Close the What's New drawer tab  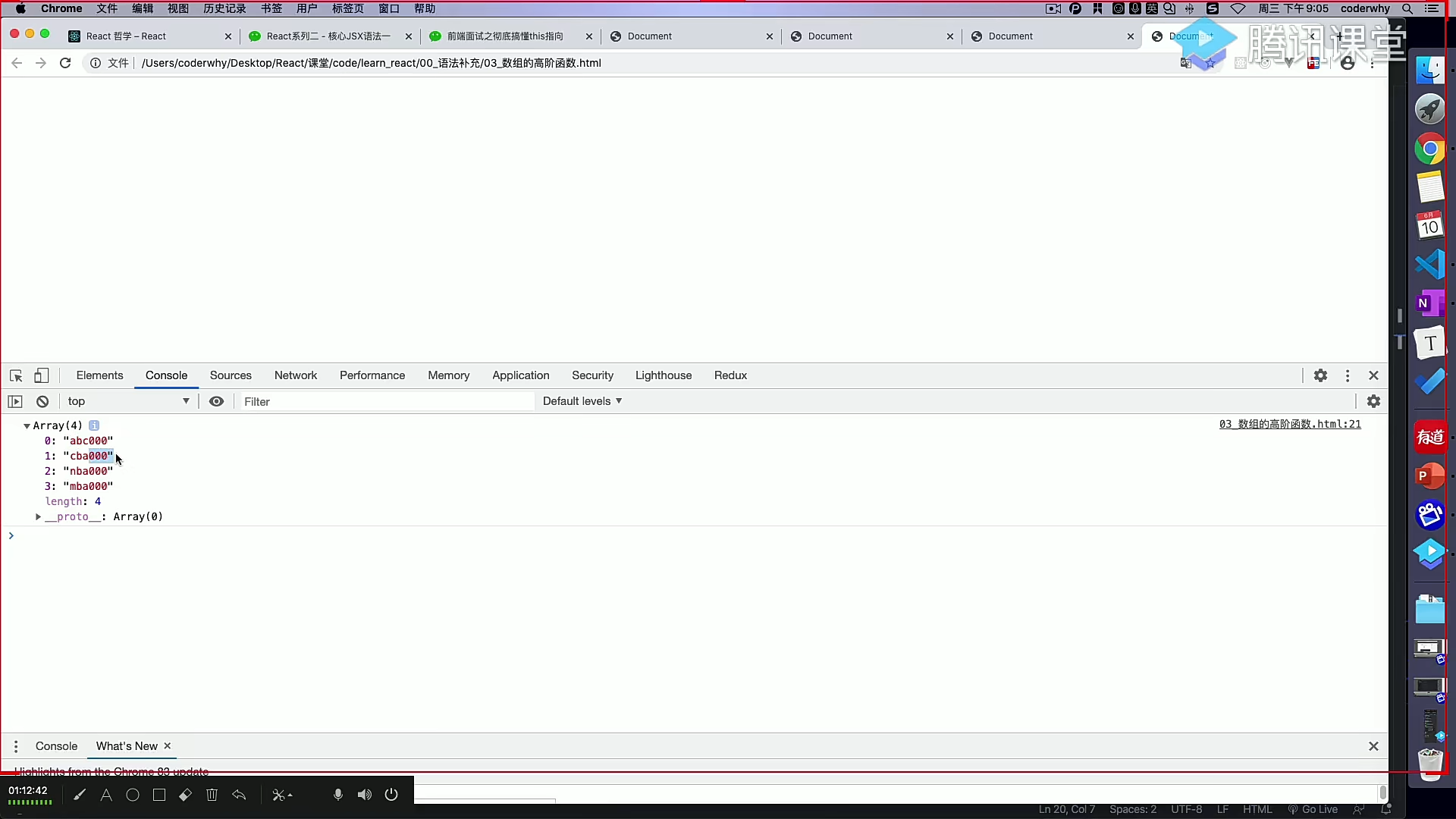pos(168,746)
